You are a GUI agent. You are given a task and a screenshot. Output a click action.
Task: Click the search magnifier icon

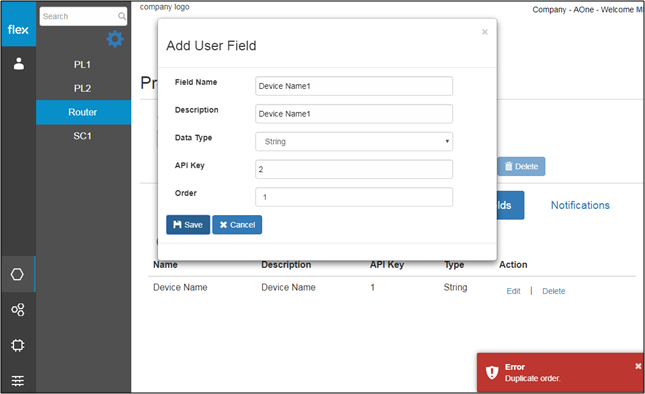click(122, 16)
